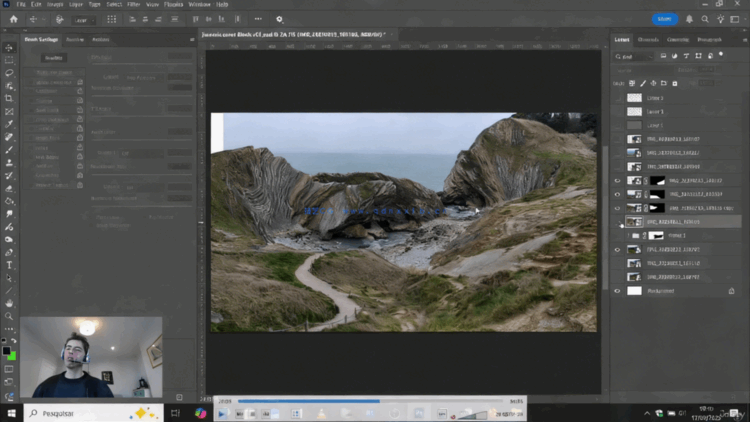Toggle visibility of the selected layer in Layers panel
This screenshot has height=422, width=750.
point(618,221)
